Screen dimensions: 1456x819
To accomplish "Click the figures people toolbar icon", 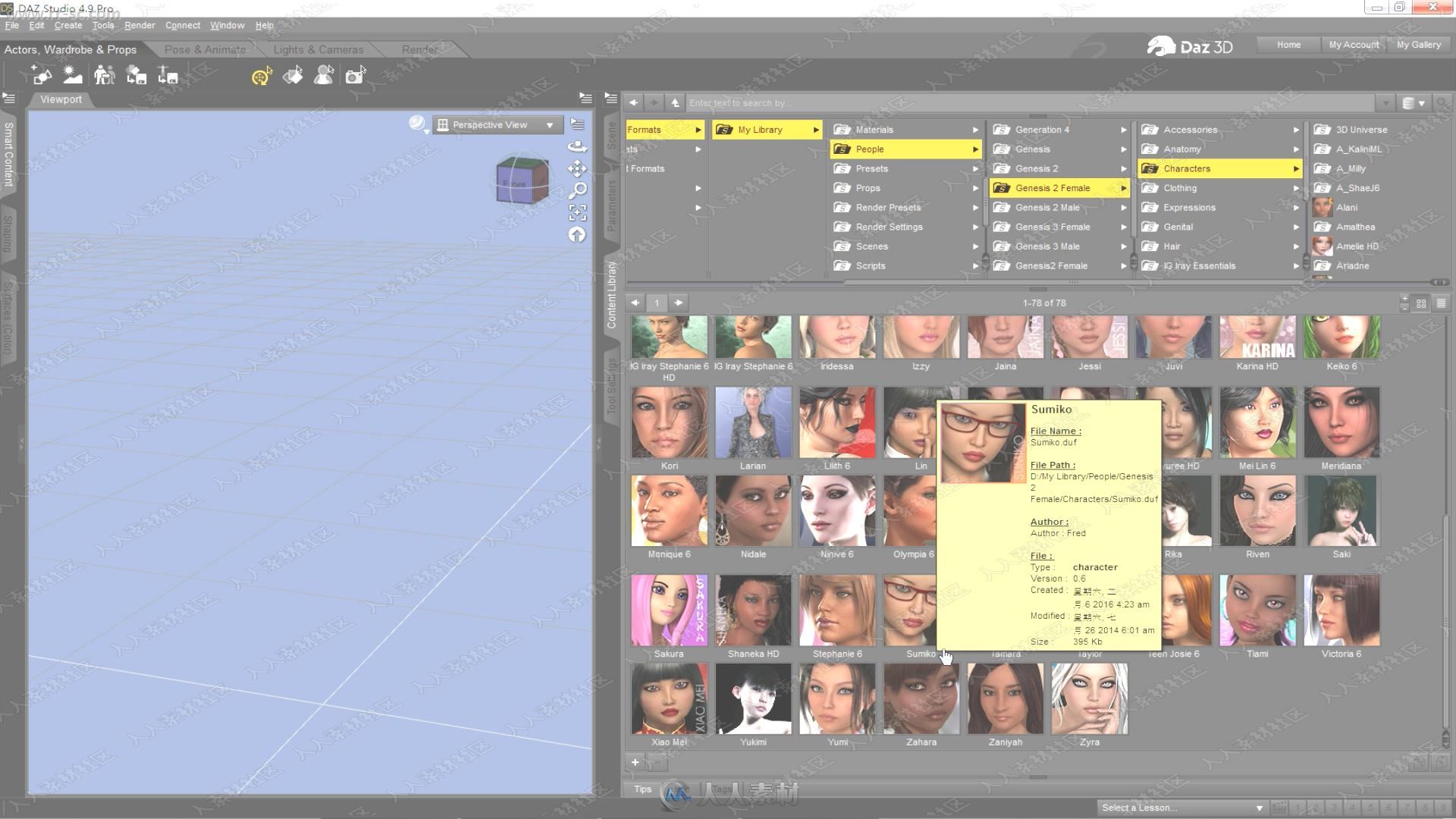I will click(x=105, y=75).
